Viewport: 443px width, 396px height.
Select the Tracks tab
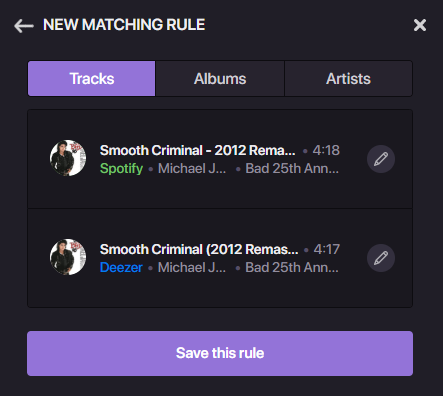pyautogui.click(x=92, y=79)
